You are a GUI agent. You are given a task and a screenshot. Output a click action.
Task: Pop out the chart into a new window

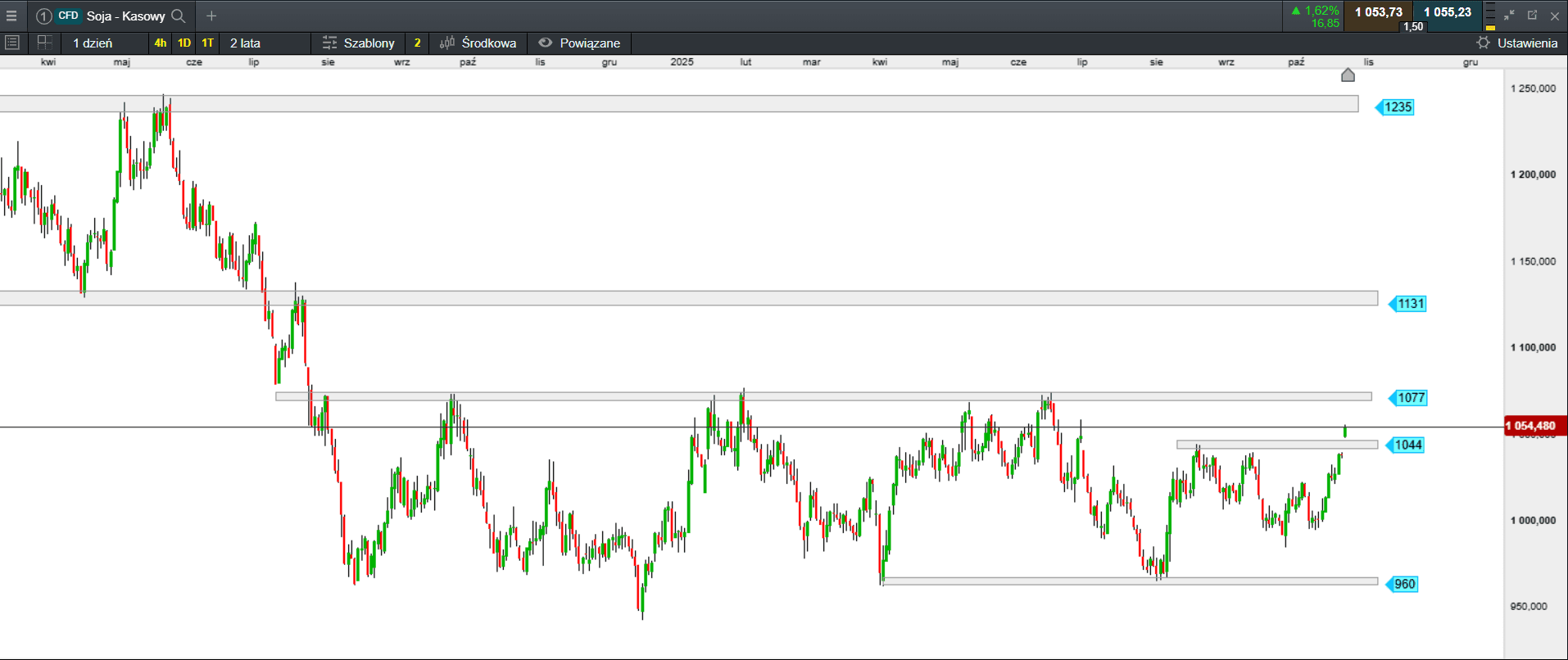click(x=1532, y=15)
